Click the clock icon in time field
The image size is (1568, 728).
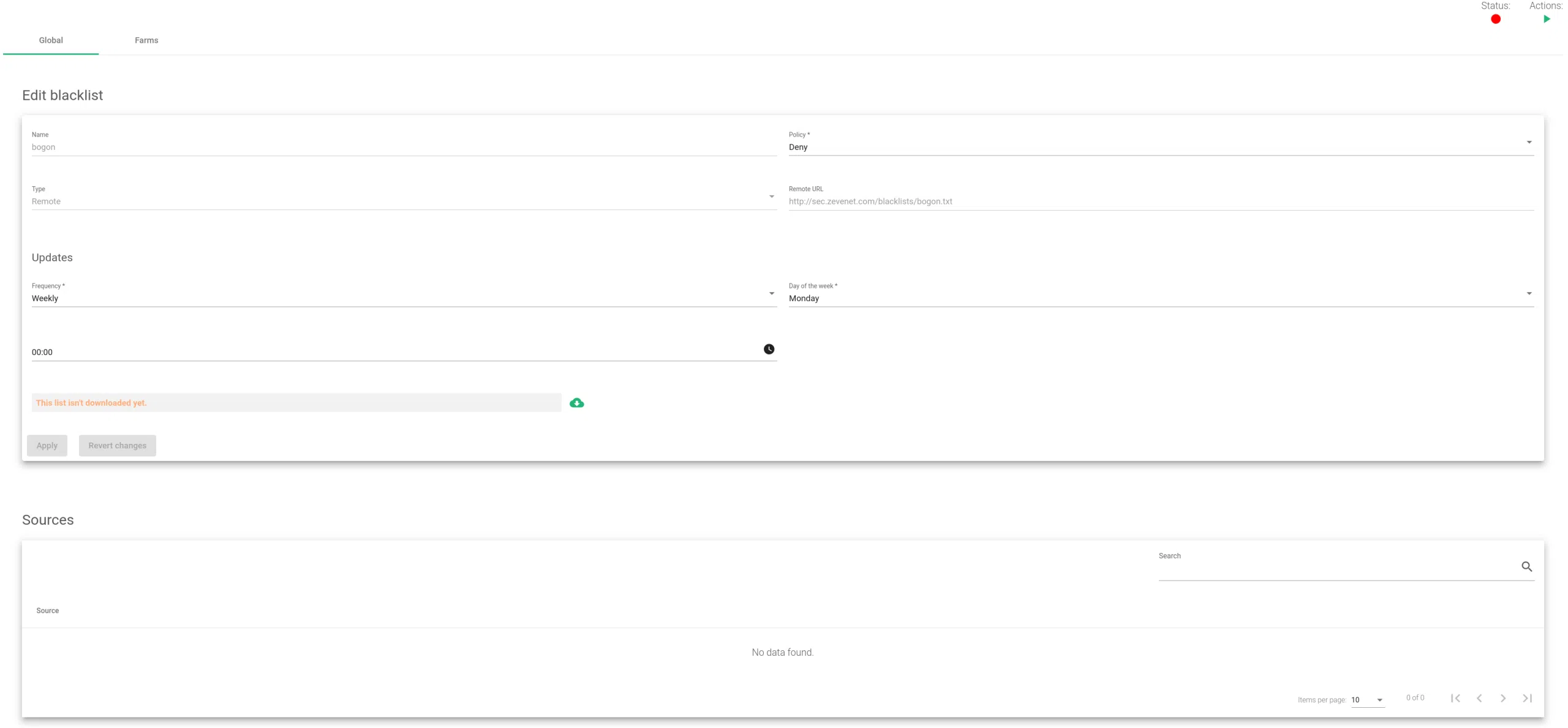(769, 349)
